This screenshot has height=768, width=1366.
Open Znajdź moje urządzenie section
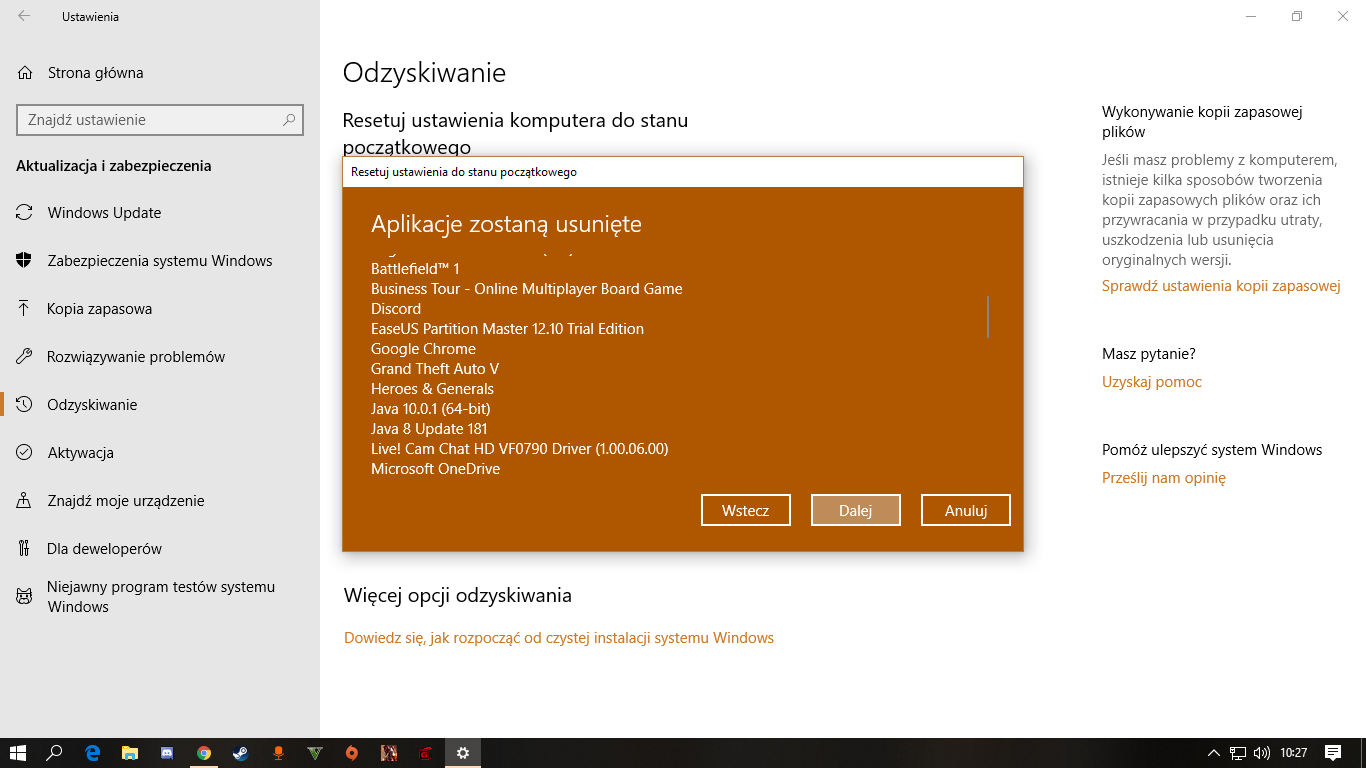point(126,501)
